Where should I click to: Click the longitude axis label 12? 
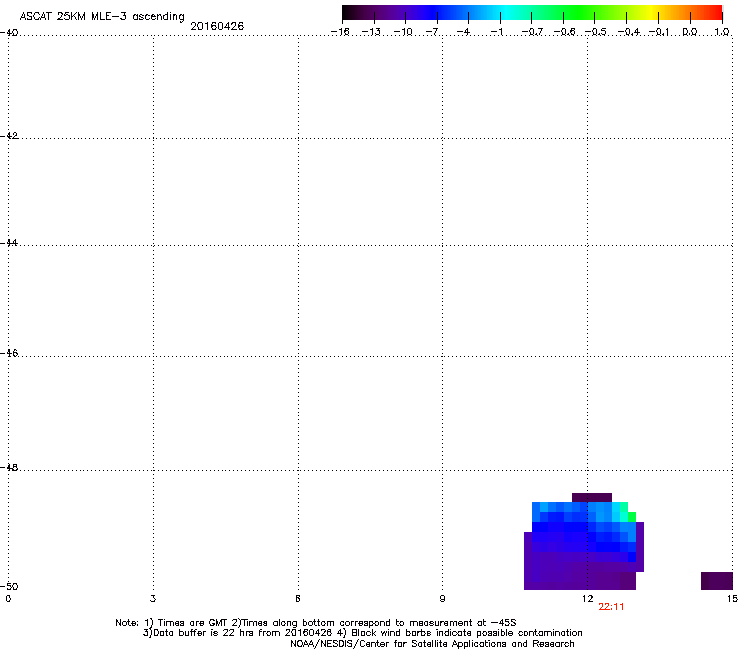tap(588, 599)
